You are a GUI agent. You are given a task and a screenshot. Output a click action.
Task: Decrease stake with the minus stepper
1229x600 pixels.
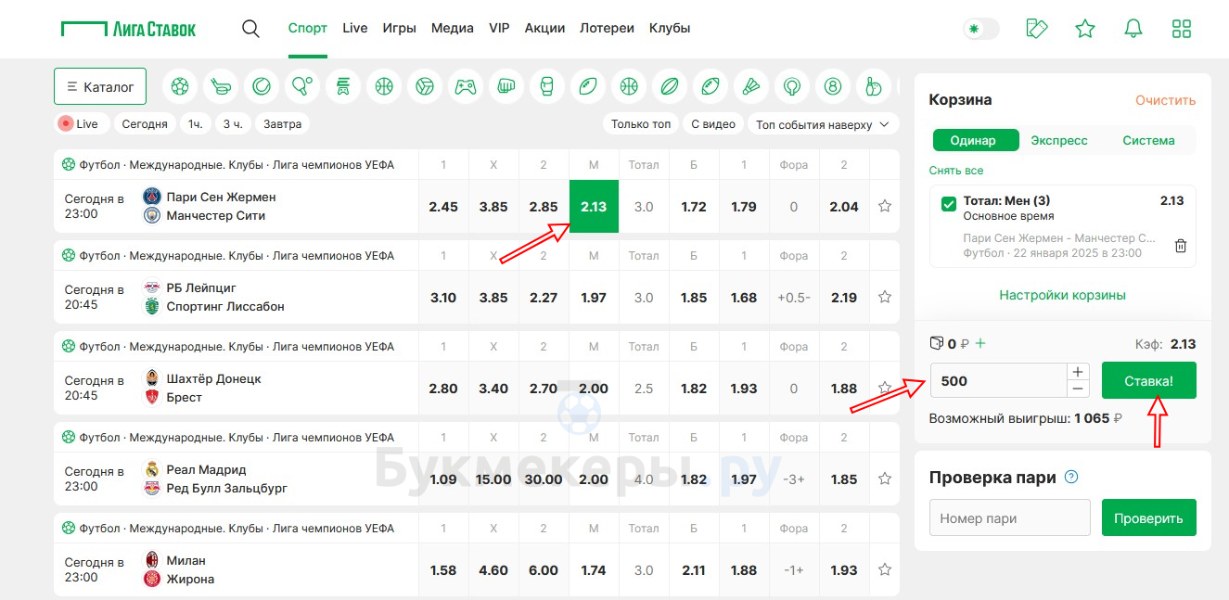click(1077, 389)
